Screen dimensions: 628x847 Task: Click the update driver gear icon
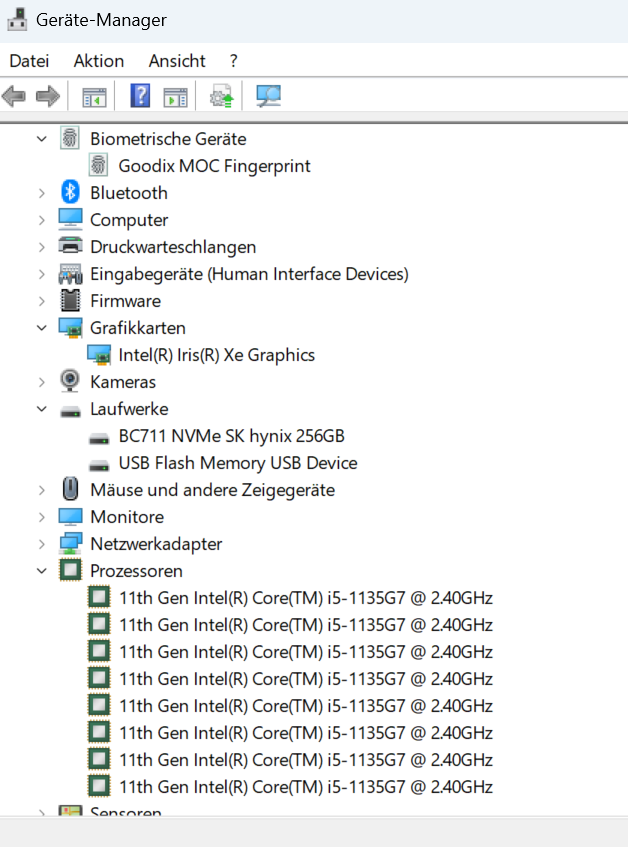tap(221, 96)
